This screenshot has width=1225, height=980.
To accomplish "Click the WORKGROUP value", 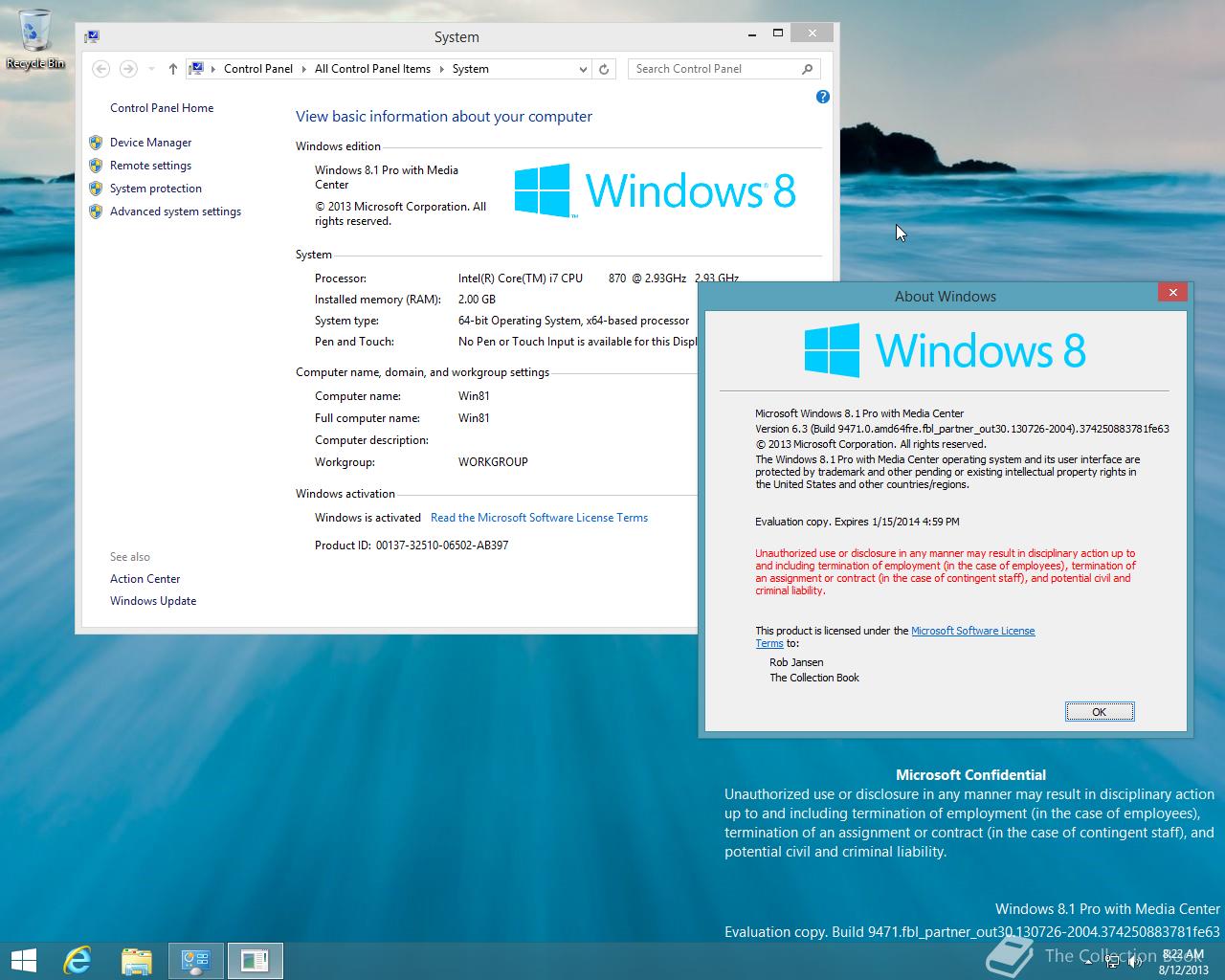I will [493, 462].
